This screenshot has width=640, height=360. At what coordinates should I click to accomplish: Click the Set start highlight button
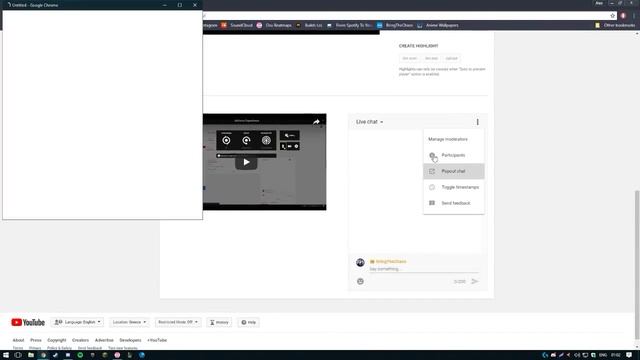pos(409,58)
